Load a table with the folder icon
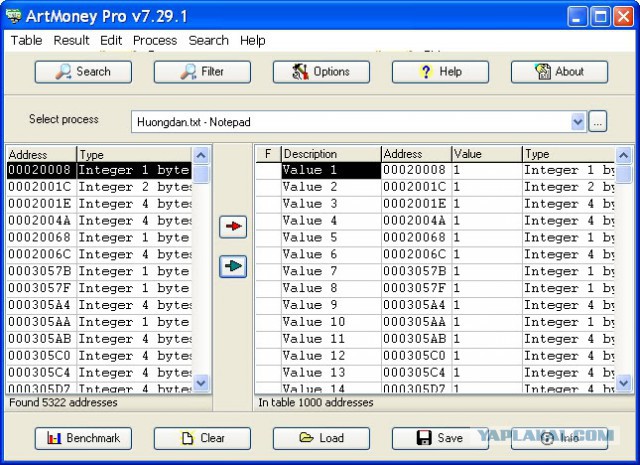Screen dimensions: 640x465 321,438
